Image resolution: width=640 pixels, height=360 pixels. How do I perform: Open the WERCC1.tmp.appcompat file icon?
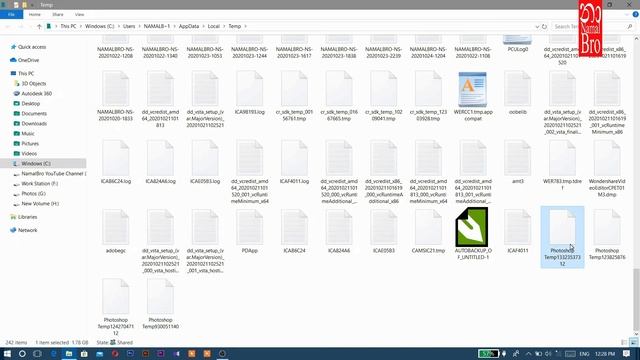pos(473,89)
